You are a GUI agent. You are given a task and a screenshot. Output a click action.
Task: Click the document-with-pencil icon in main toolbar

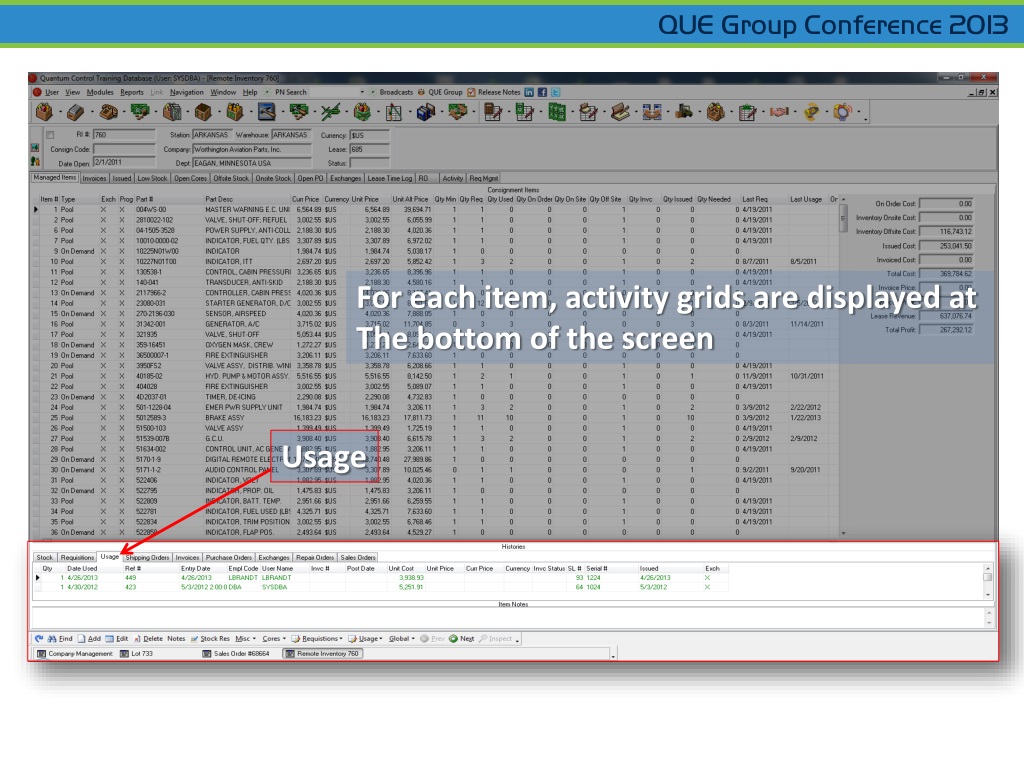(x=492, y=112)
